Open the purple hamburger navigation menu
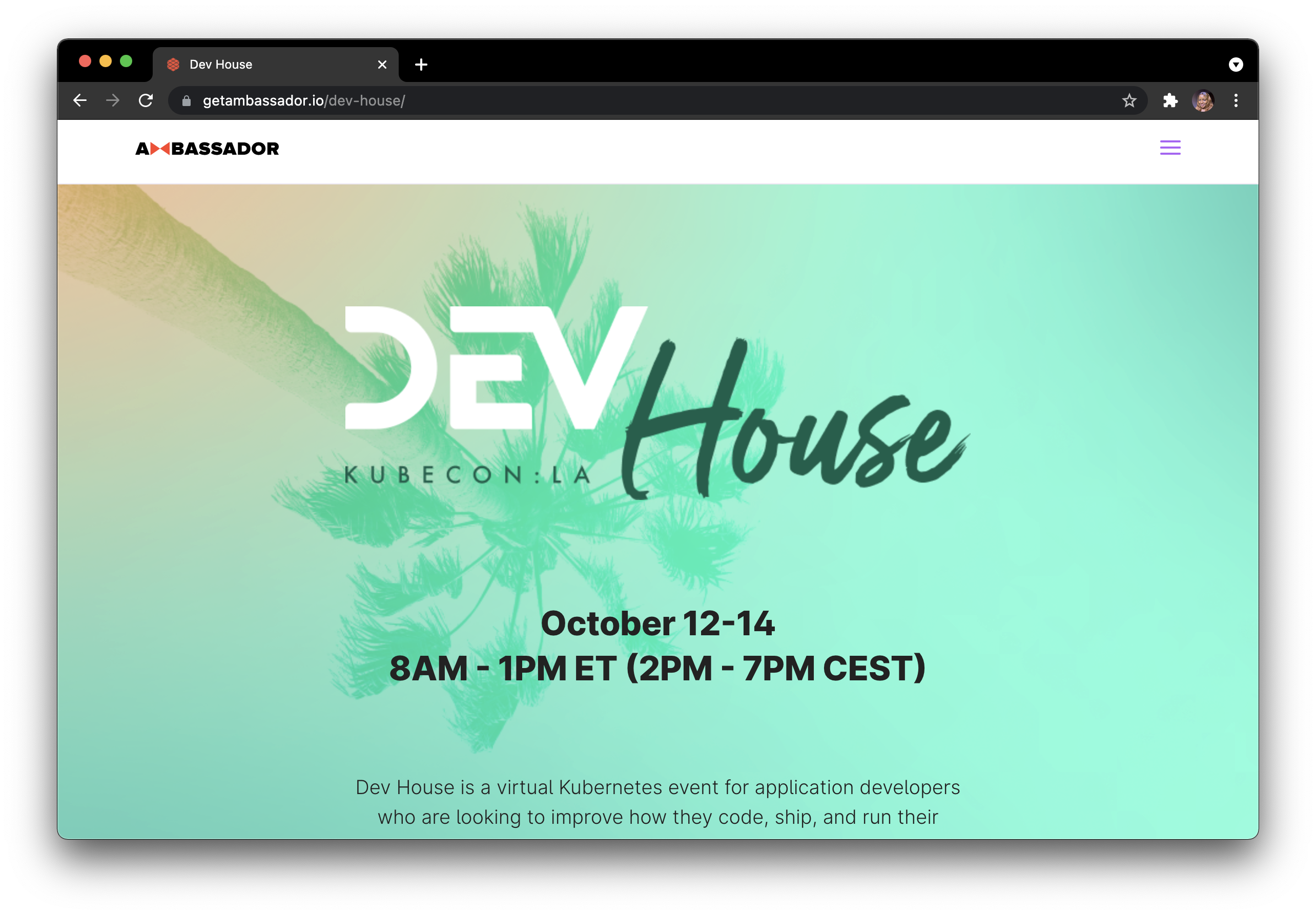The width and height of the screenshot is (1316, 915). [x=1170, y=148]
